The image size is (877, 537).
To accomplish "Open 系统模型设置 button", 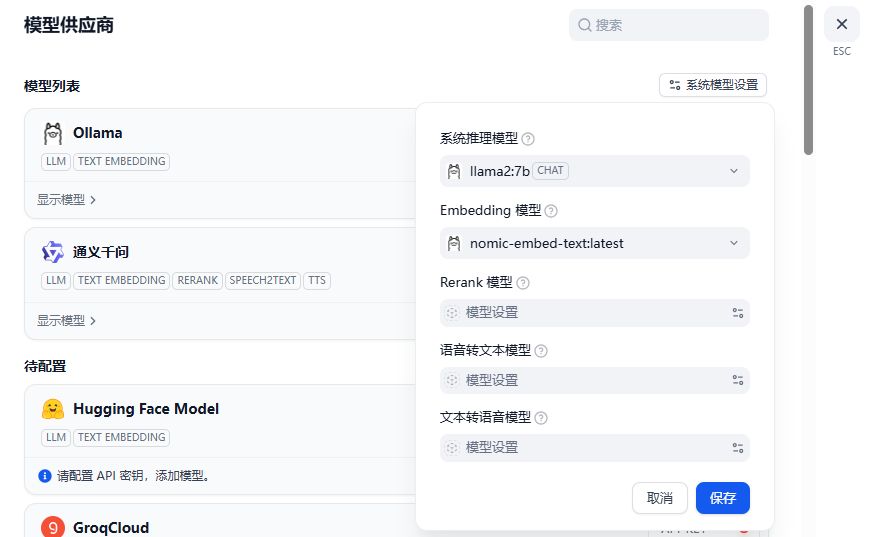I will [x=713, y=85].
